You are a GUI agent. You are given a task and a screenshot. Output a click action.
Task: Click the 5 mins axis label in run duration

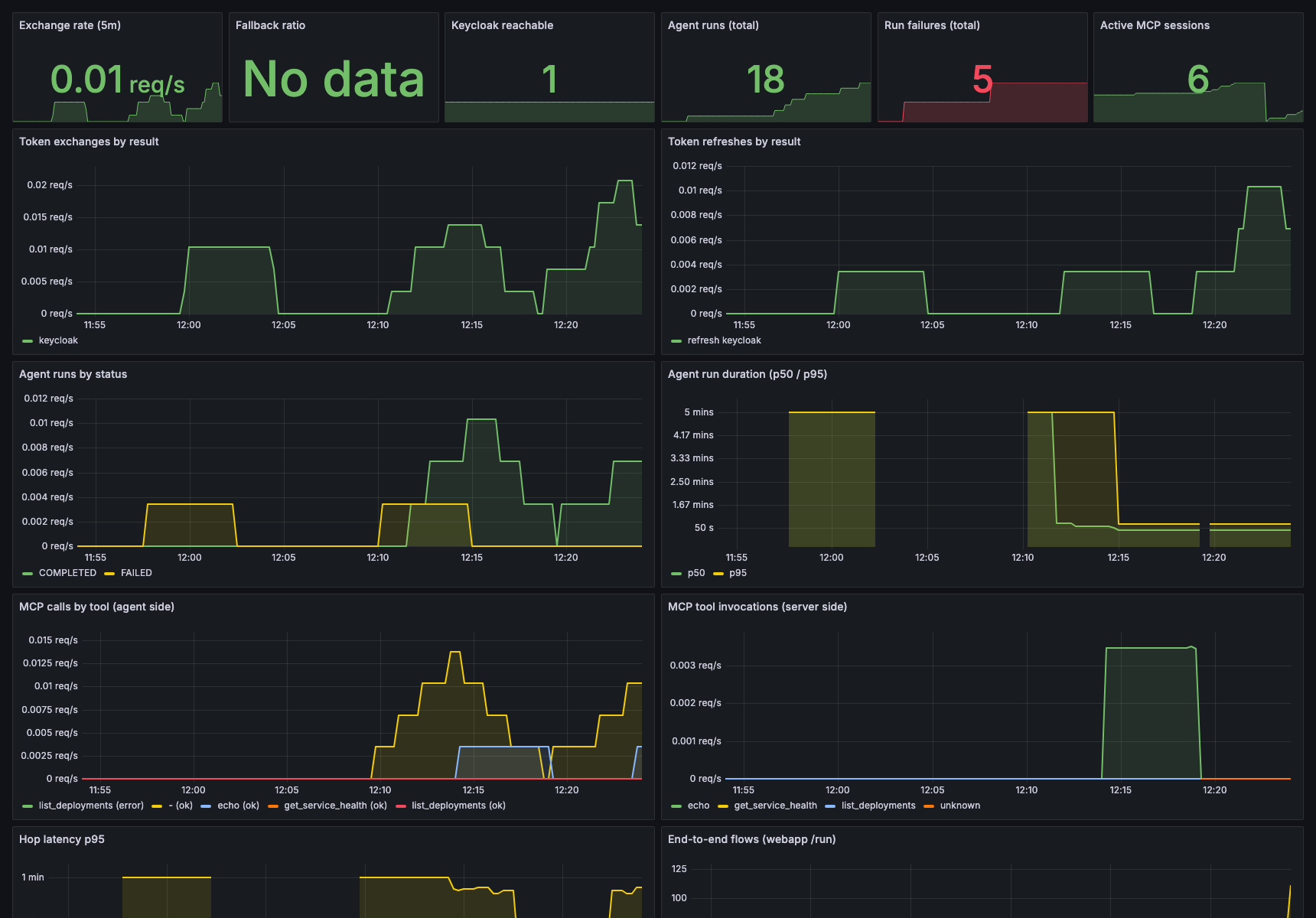point(699,412)
